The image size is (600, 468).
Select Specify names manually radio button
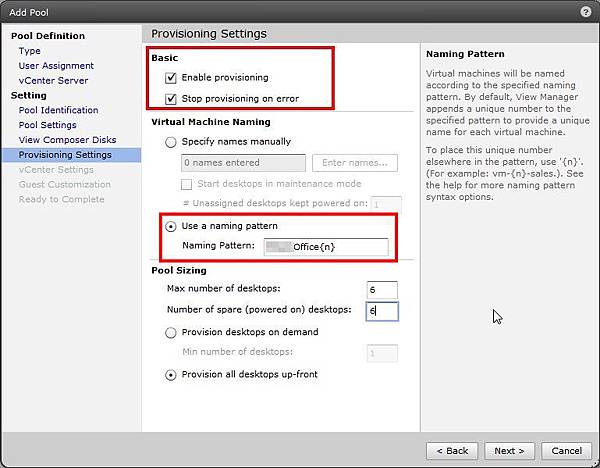(171, 142)
